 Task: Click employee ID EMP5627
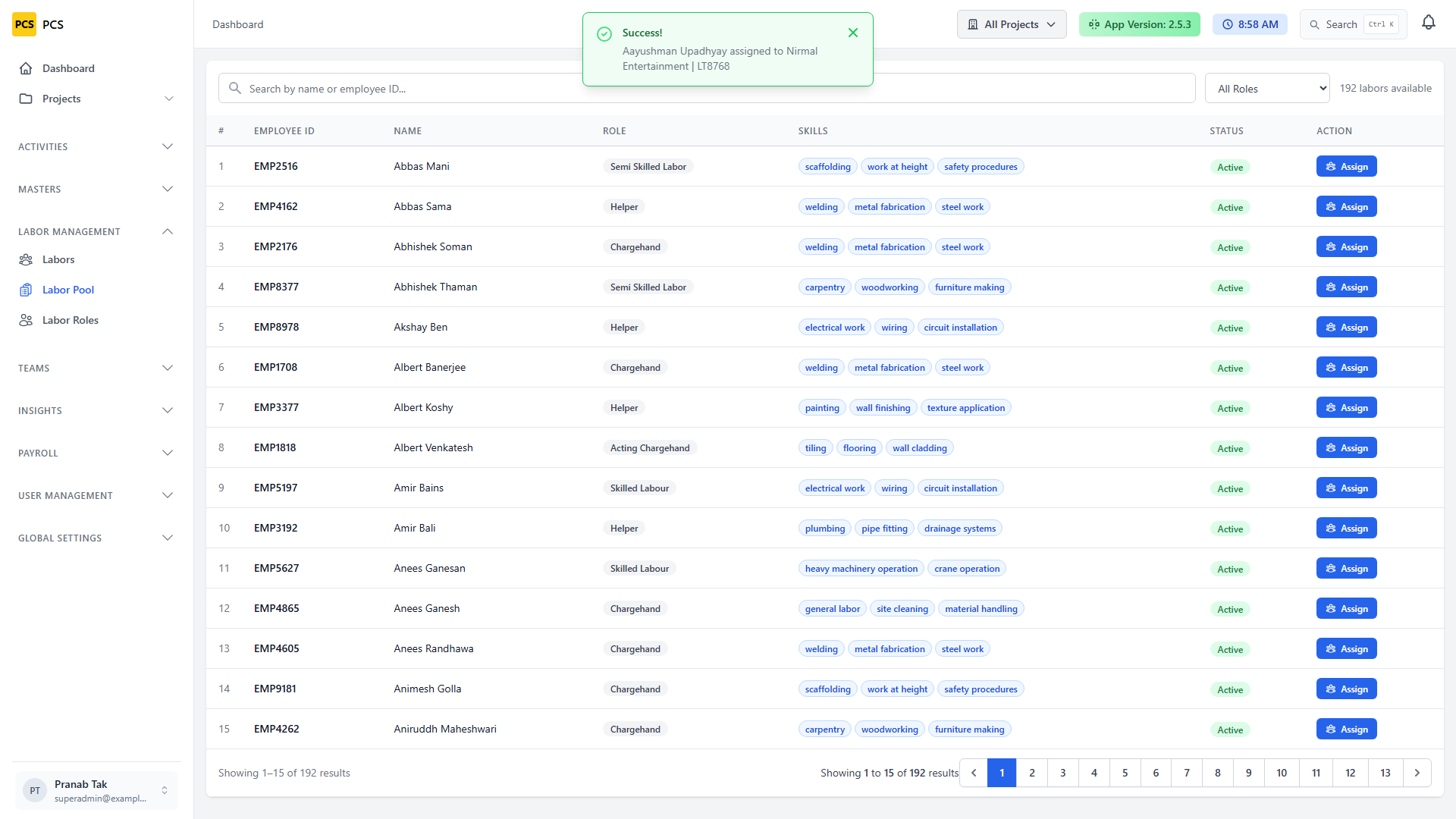pos(276,568)
